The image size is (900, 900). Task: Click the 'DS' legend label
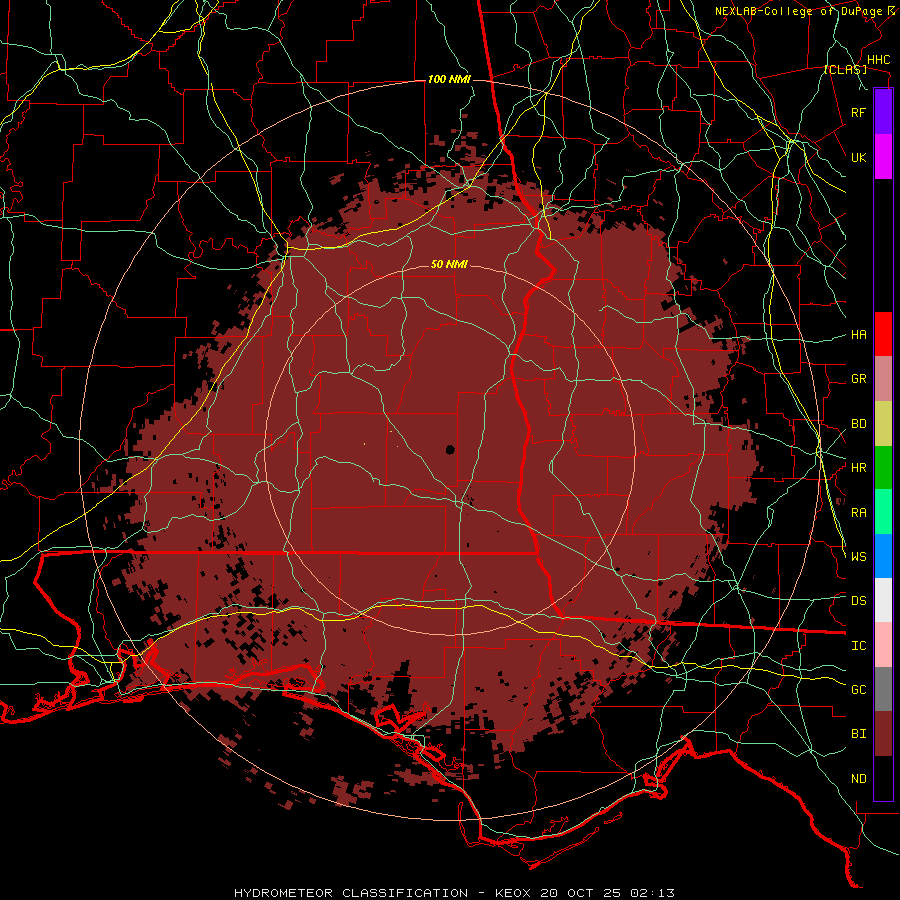tap(858, 601)
